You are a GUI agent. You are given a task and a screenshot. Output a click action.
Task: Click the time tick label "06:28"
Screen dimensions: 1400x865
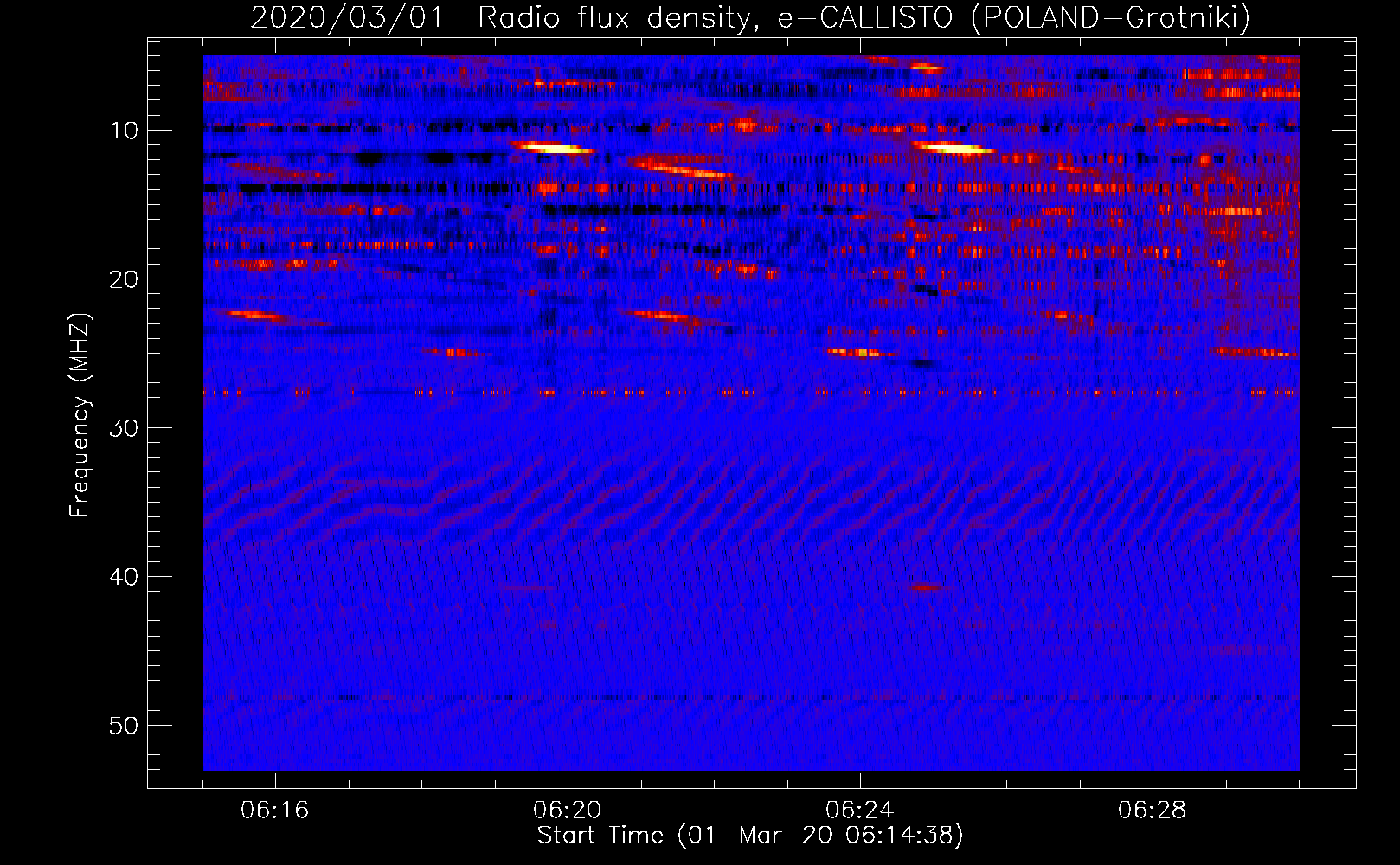[1153, 811]
